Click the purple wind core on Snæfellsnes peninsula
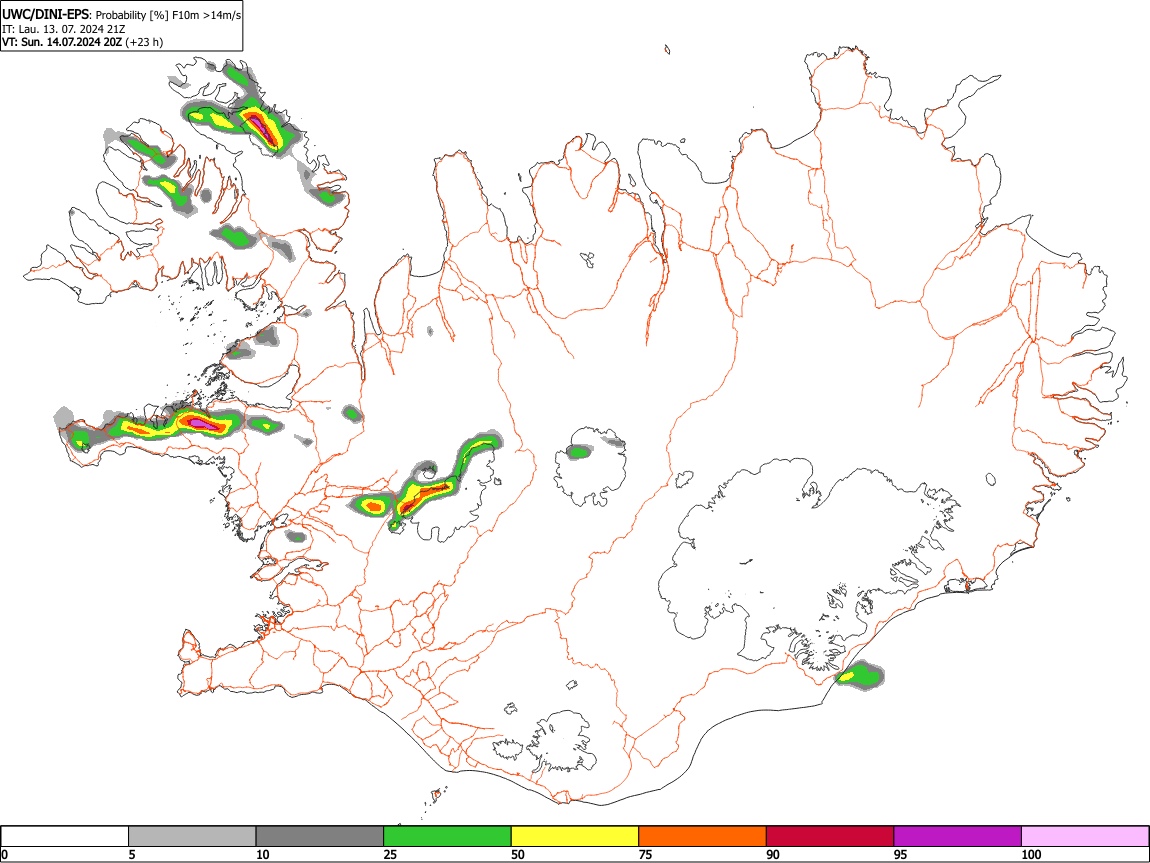 click(x=203, y=423)
